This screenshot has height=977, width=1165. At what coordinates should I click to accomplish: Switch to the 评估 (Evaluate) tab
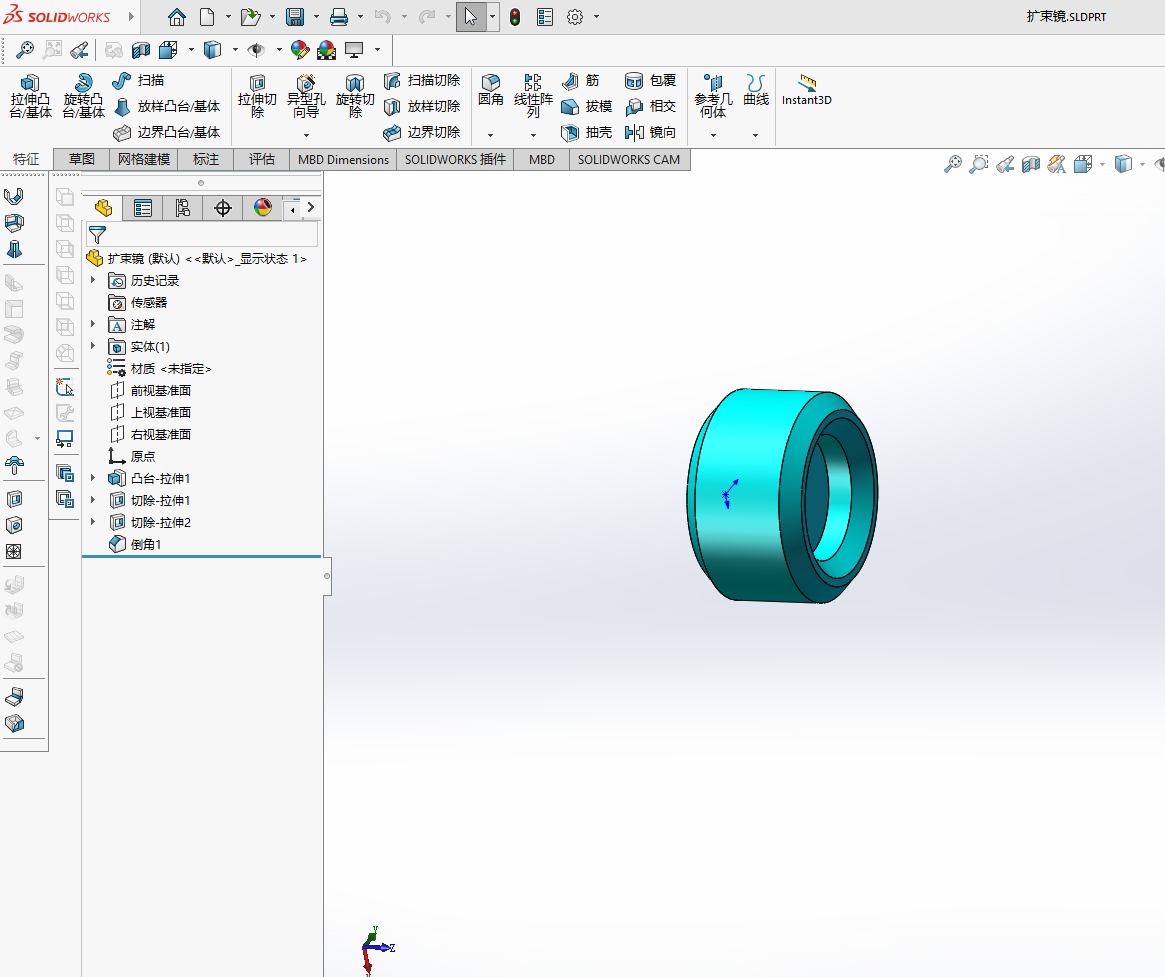262,159
